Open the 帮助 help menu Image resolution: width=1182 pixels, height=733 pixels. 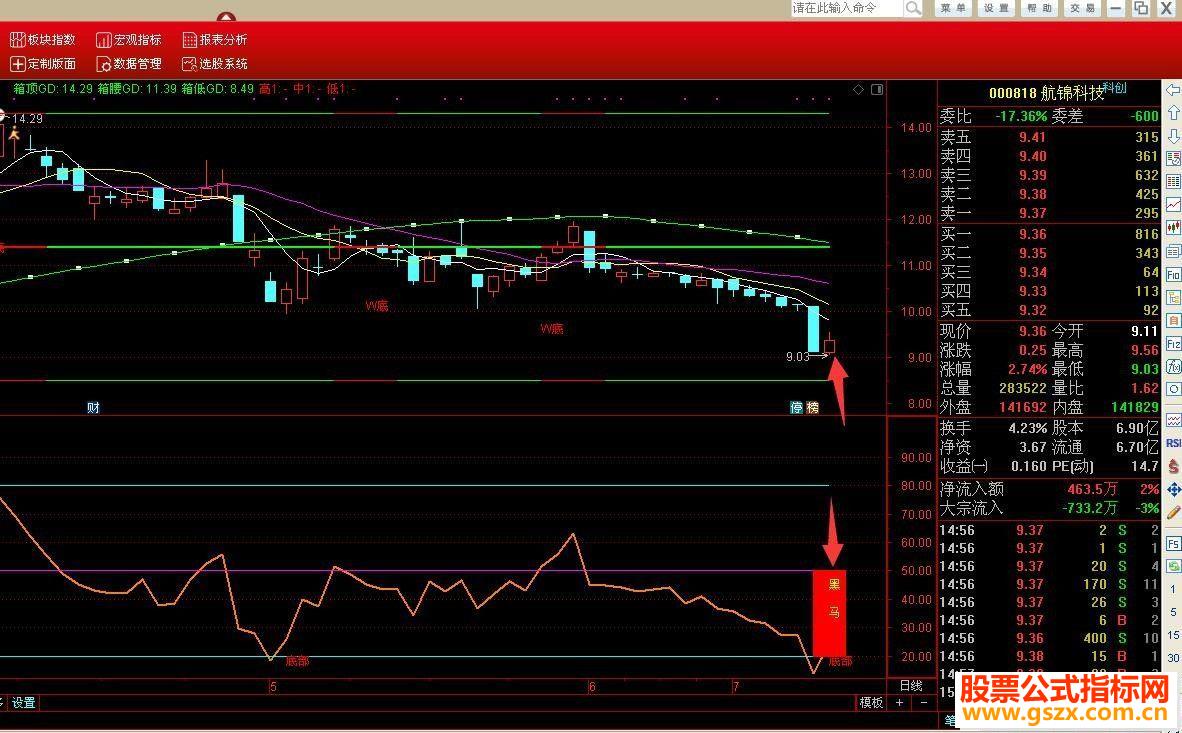pos(1040,8)
